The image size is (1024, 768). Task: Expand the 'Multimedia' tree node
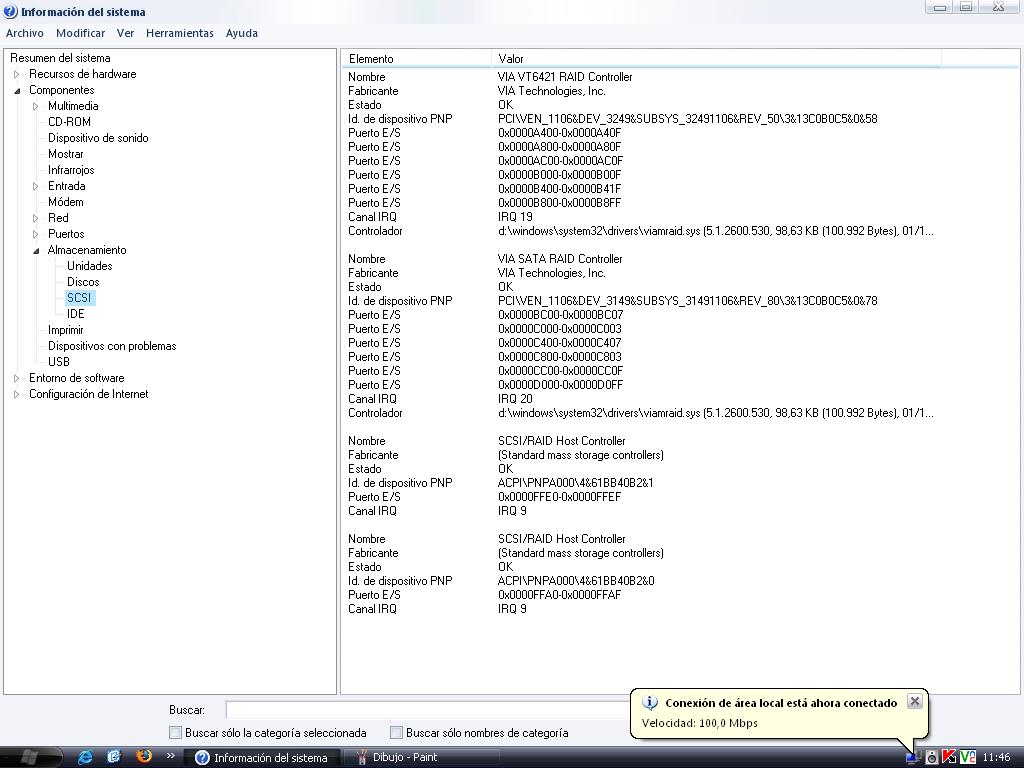[x=36, y=106]
